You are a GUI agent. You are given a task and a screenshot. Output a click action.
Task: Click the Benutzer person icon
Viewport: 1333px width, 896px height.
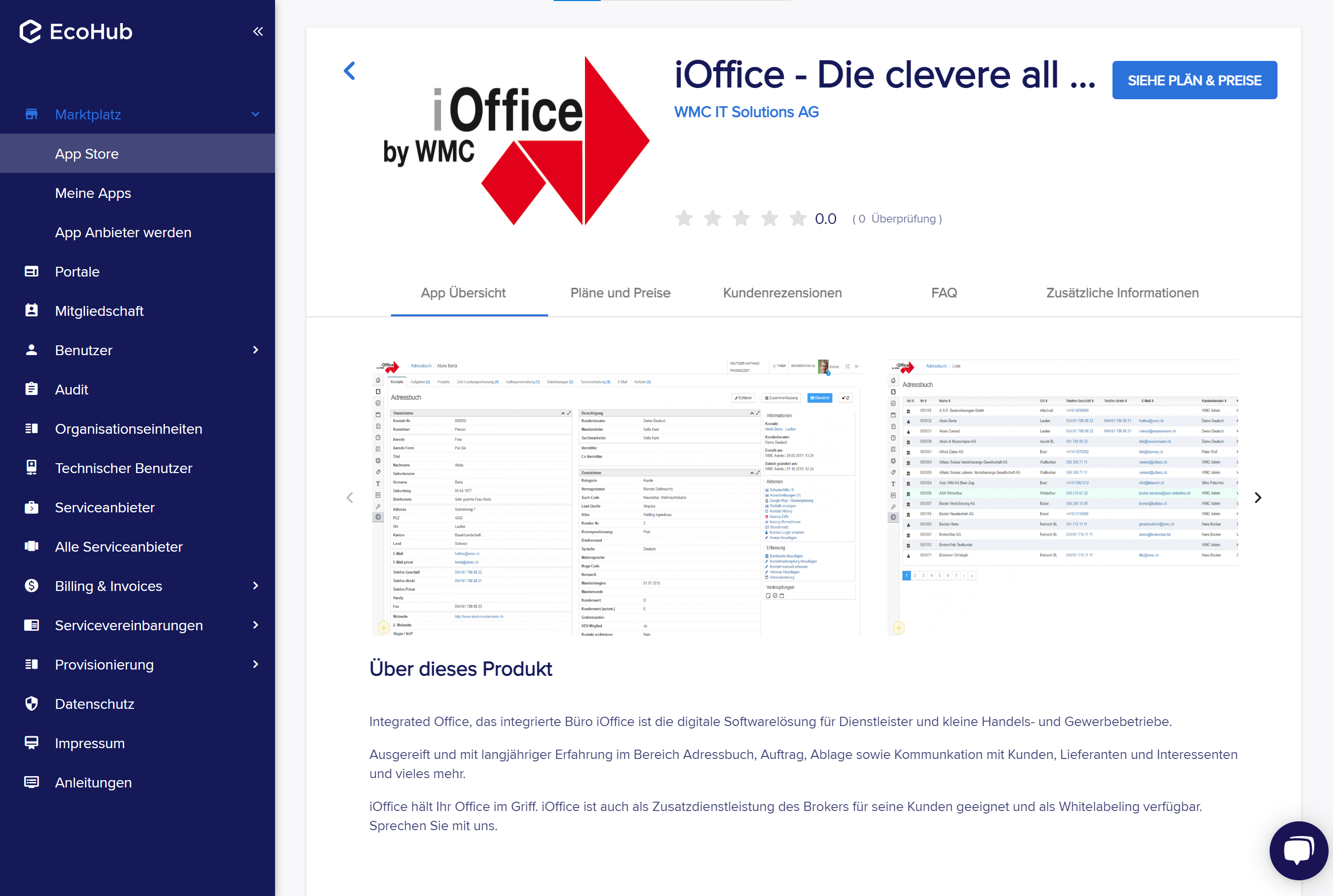(31, 350)
